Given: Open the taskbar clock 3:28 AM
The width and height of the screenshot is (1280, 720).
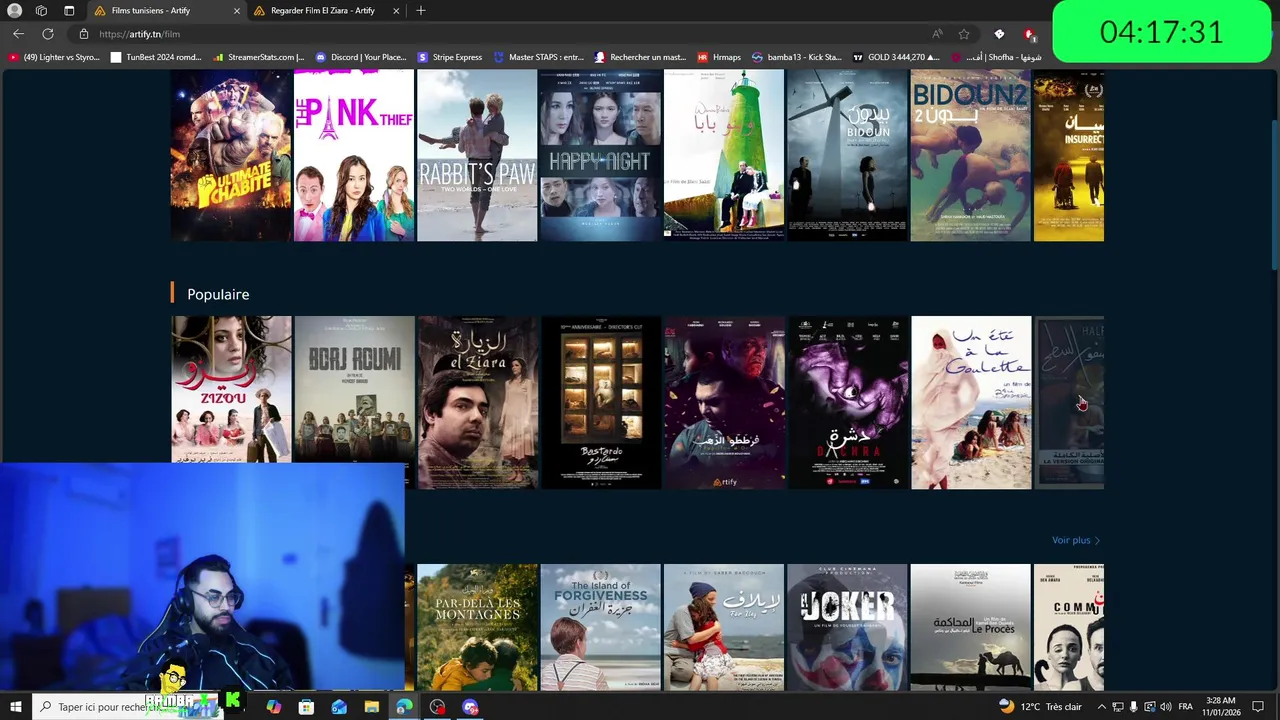Looking at the screenshot, I should pos(1220,707).
